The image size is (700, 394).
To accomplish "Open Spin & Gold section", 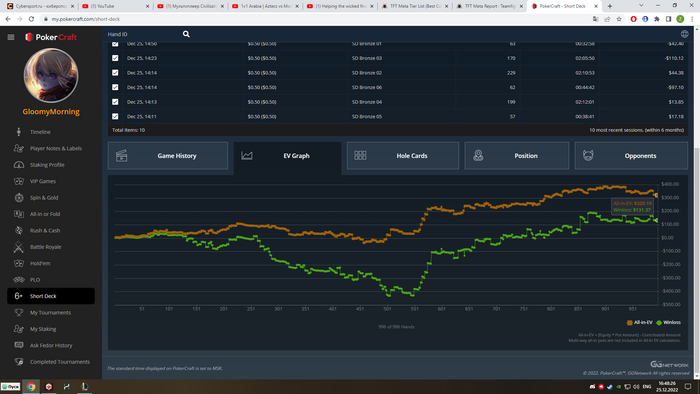I will (x=44, y=198).
